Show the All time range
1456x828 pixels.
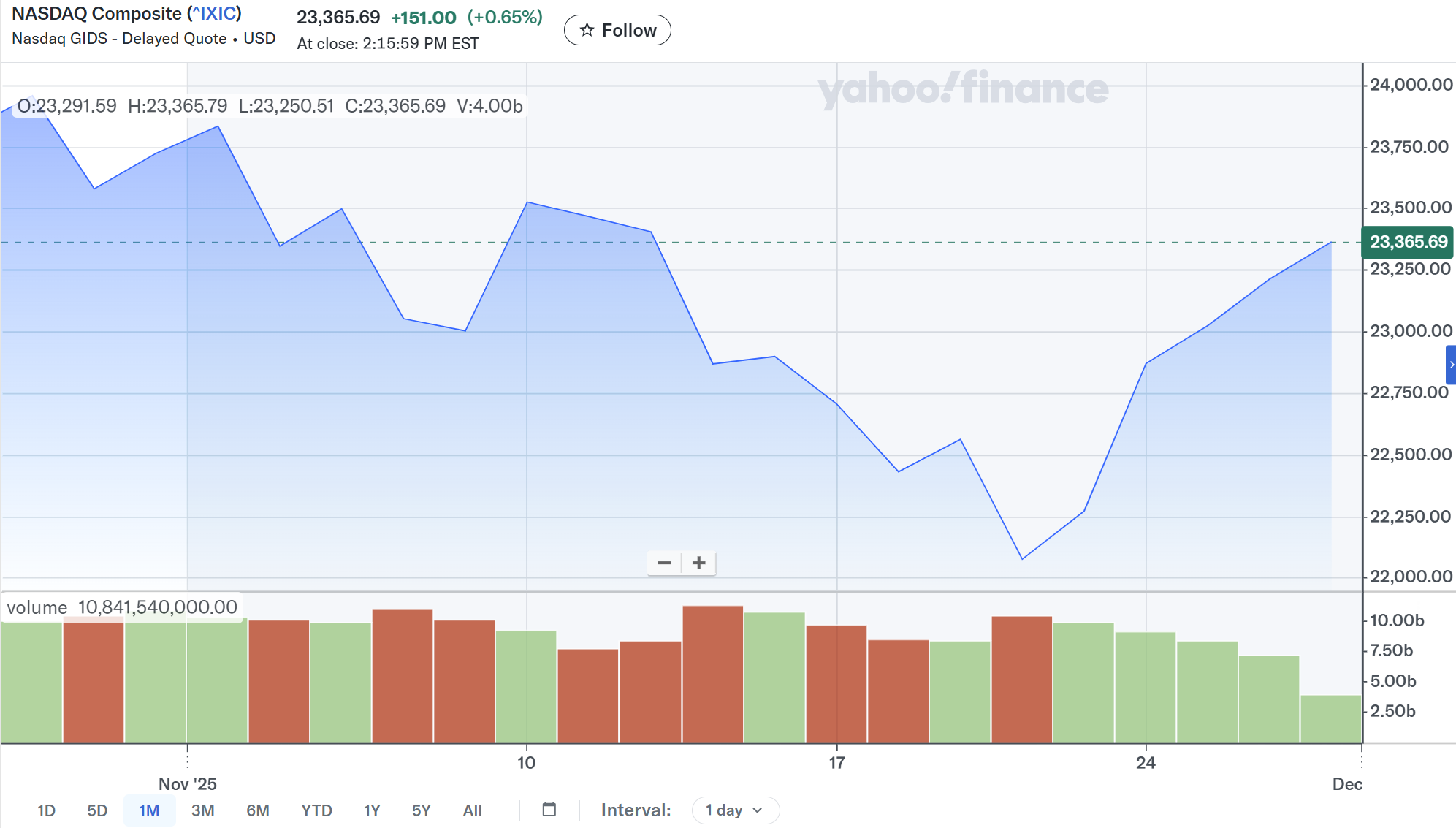pyautogui.click(x=473, y=810)
